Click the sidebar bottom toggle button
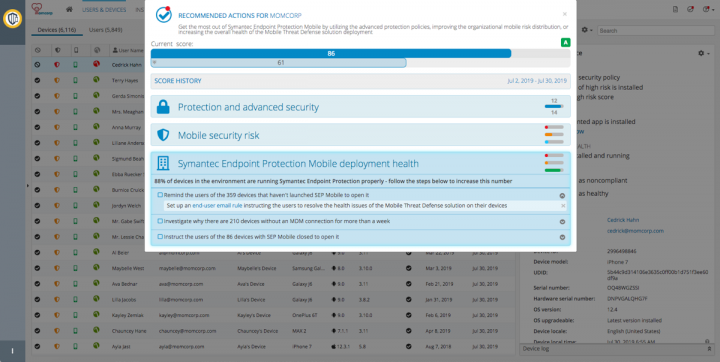Screen dimensions: 720x362 click(12, 351)
